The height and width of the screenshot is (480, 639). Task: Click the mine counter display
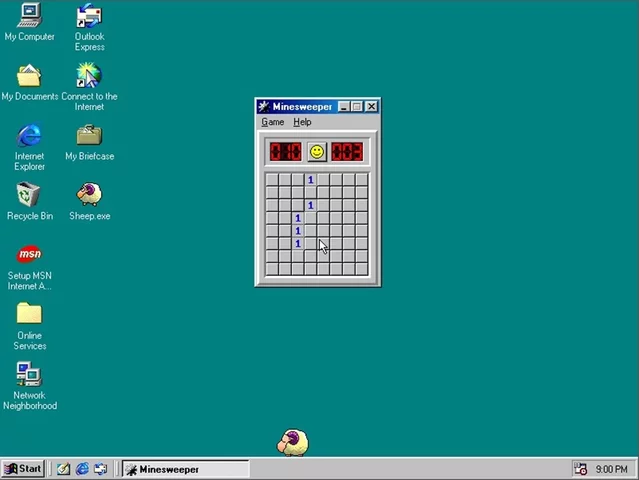[x=286, y=152]
